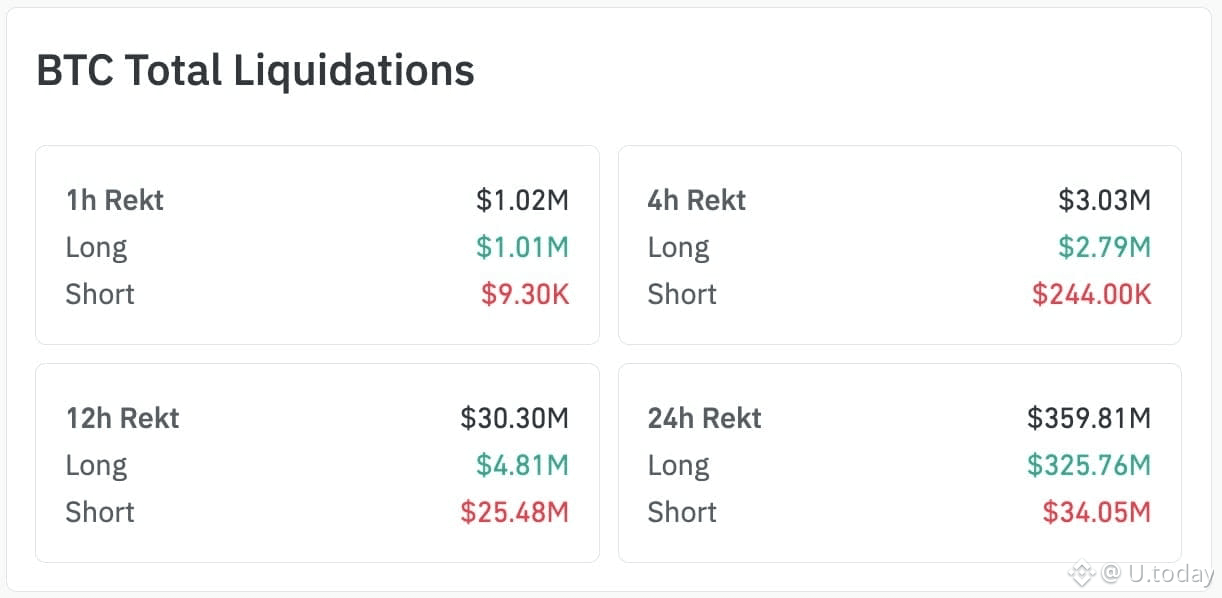Click the $25.48M short liquidation value

tap(514, 512)
